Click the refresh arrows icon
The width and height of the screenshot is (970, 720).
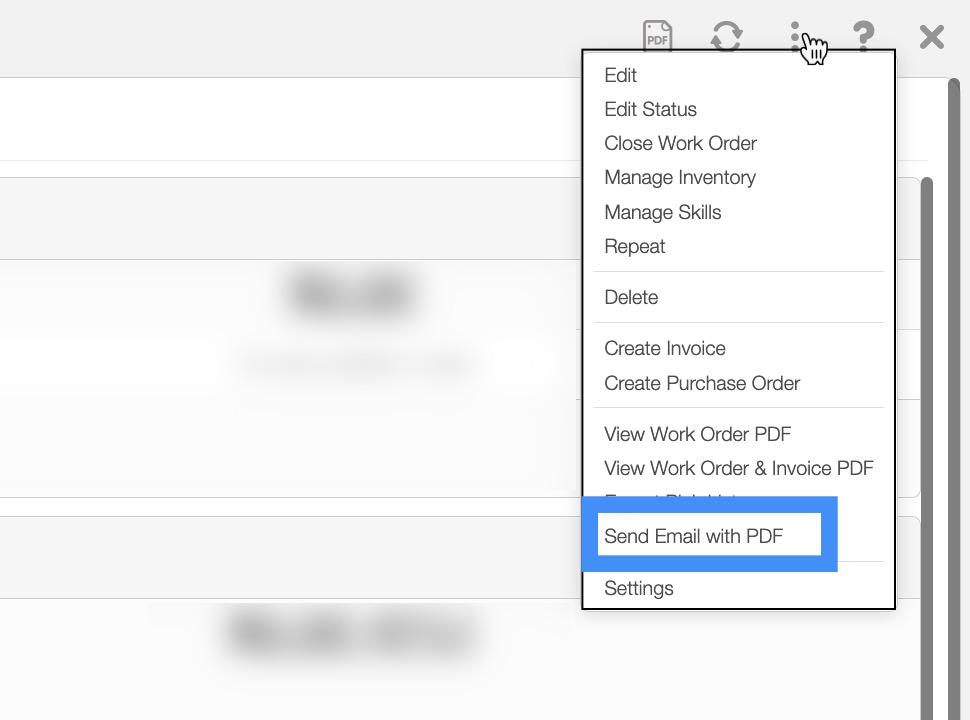(x=726, y=37)
